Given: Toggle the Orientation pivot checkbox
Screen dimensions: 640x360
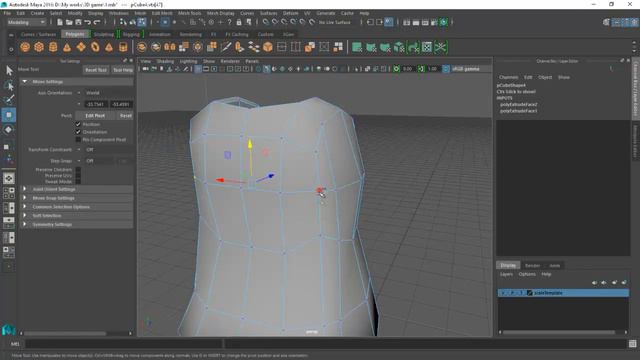Looking at the screenshot, I should 78,132.
